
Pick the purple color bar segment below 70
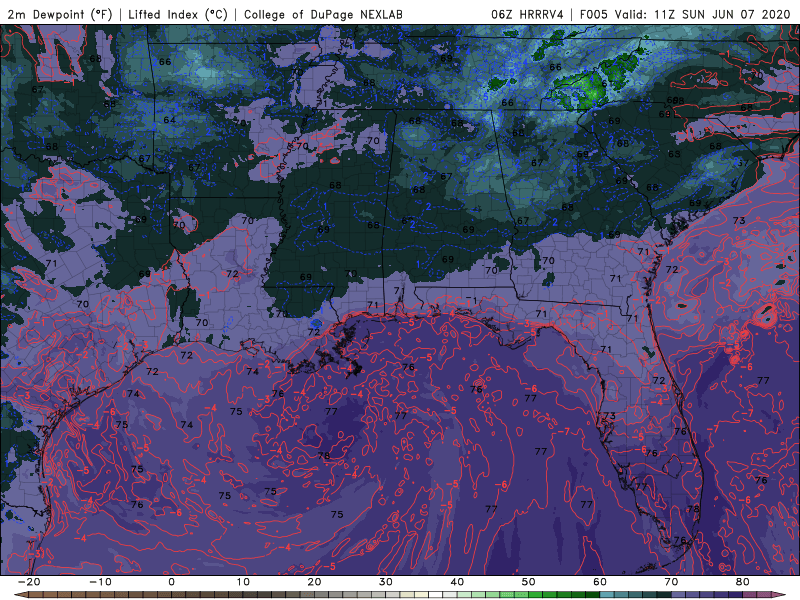point(678,595)
